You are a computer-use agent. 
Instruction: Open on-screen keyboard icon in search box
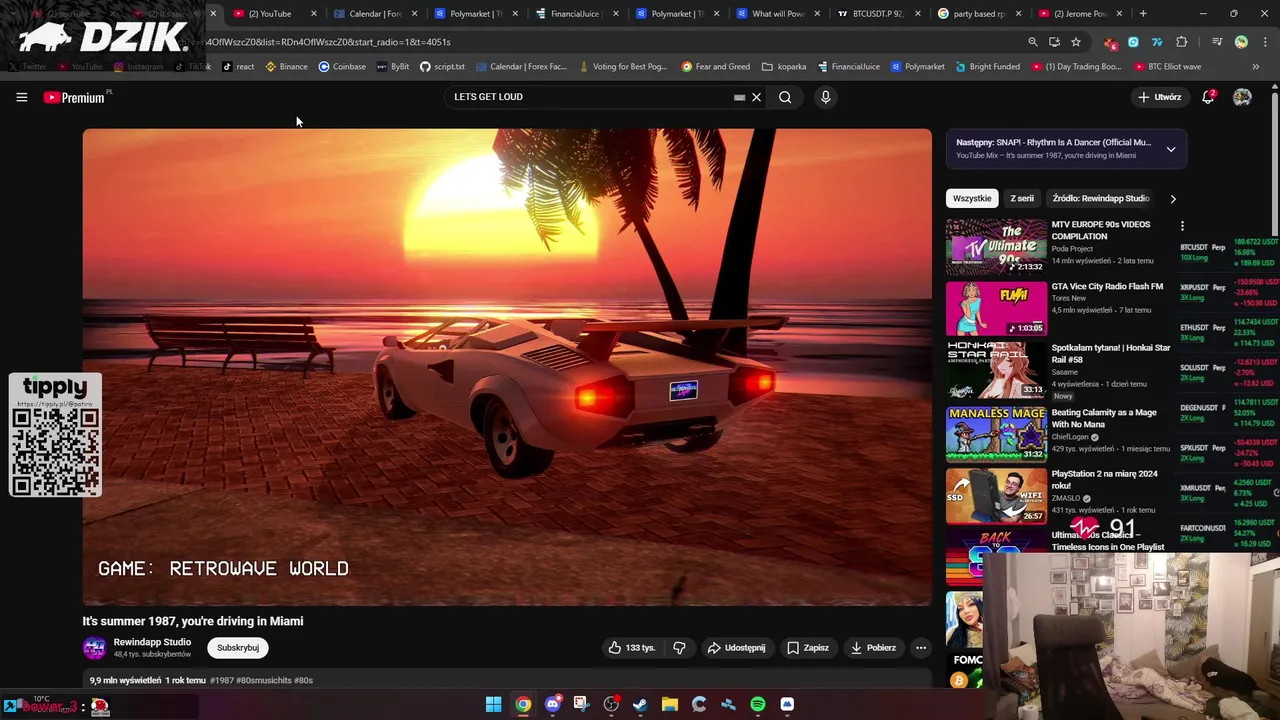[x=740, y=97]
